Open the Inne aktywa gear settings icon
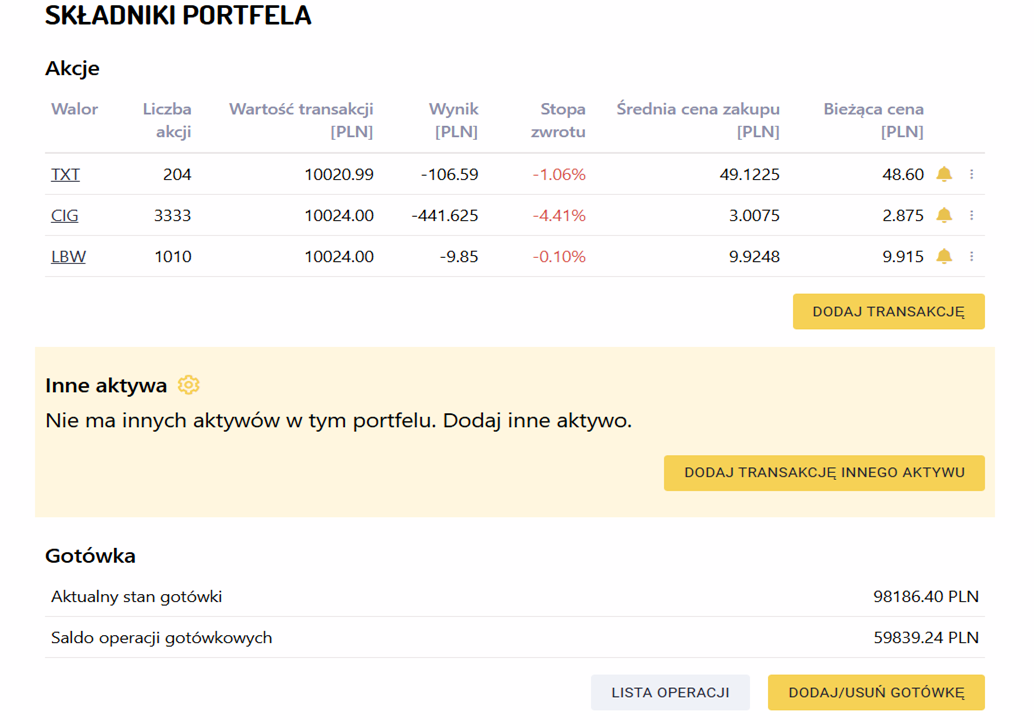This screenshot has width=1034, height=720. (x=188, y=385)
